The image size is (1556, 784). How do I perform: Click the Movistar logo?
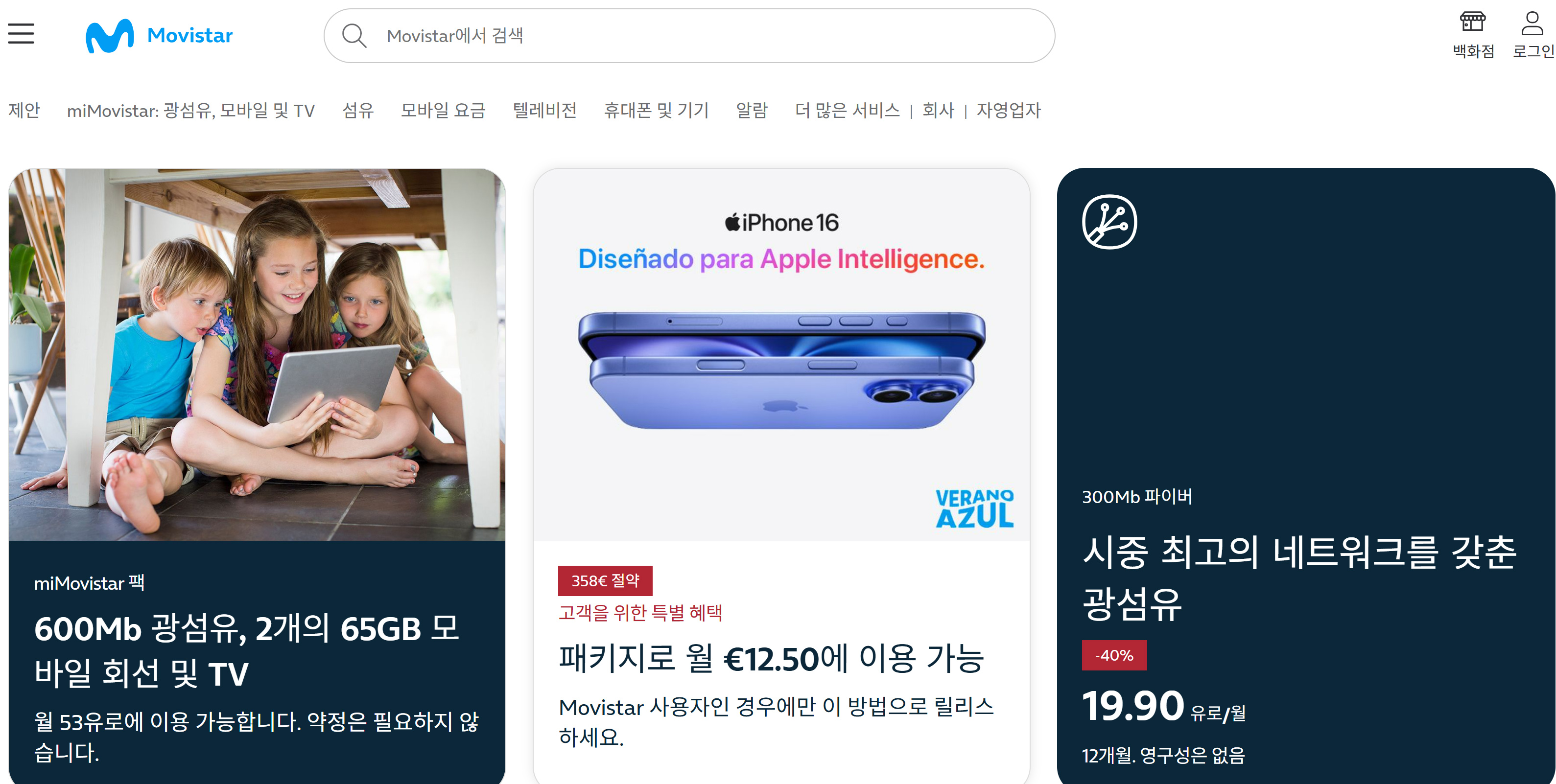tap(159, 36)
